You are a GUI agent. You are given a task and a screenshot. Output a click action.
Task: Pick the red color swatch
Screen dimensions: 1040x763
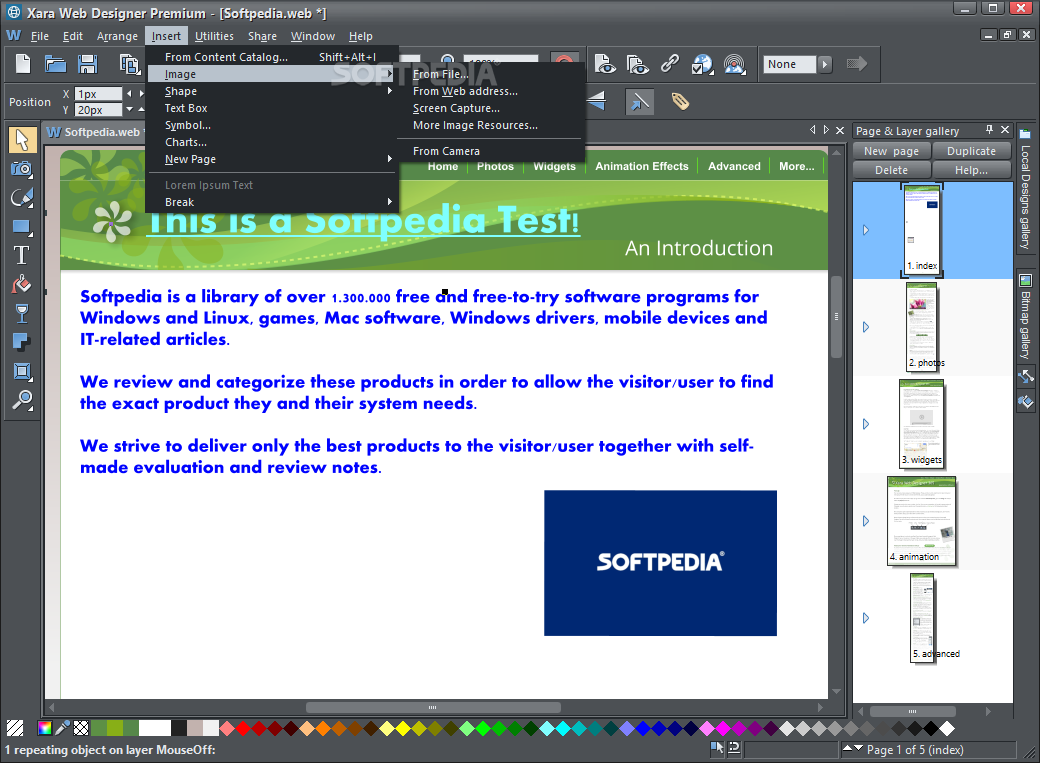243,728
